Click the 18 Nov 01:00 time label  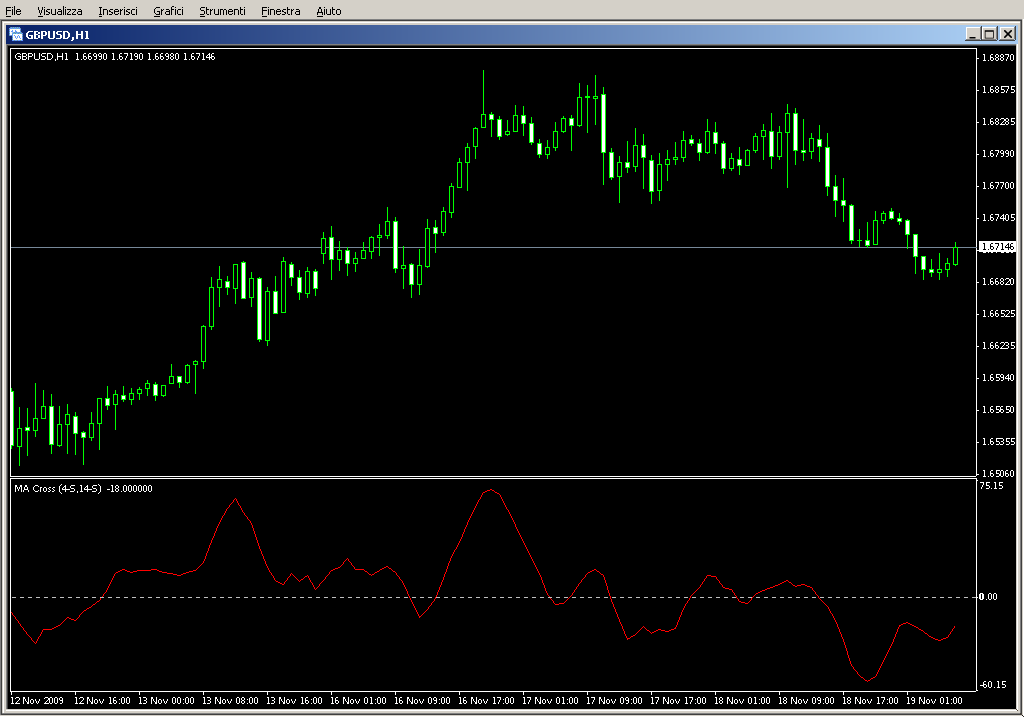pyautogui.click(x=742, y=700)
